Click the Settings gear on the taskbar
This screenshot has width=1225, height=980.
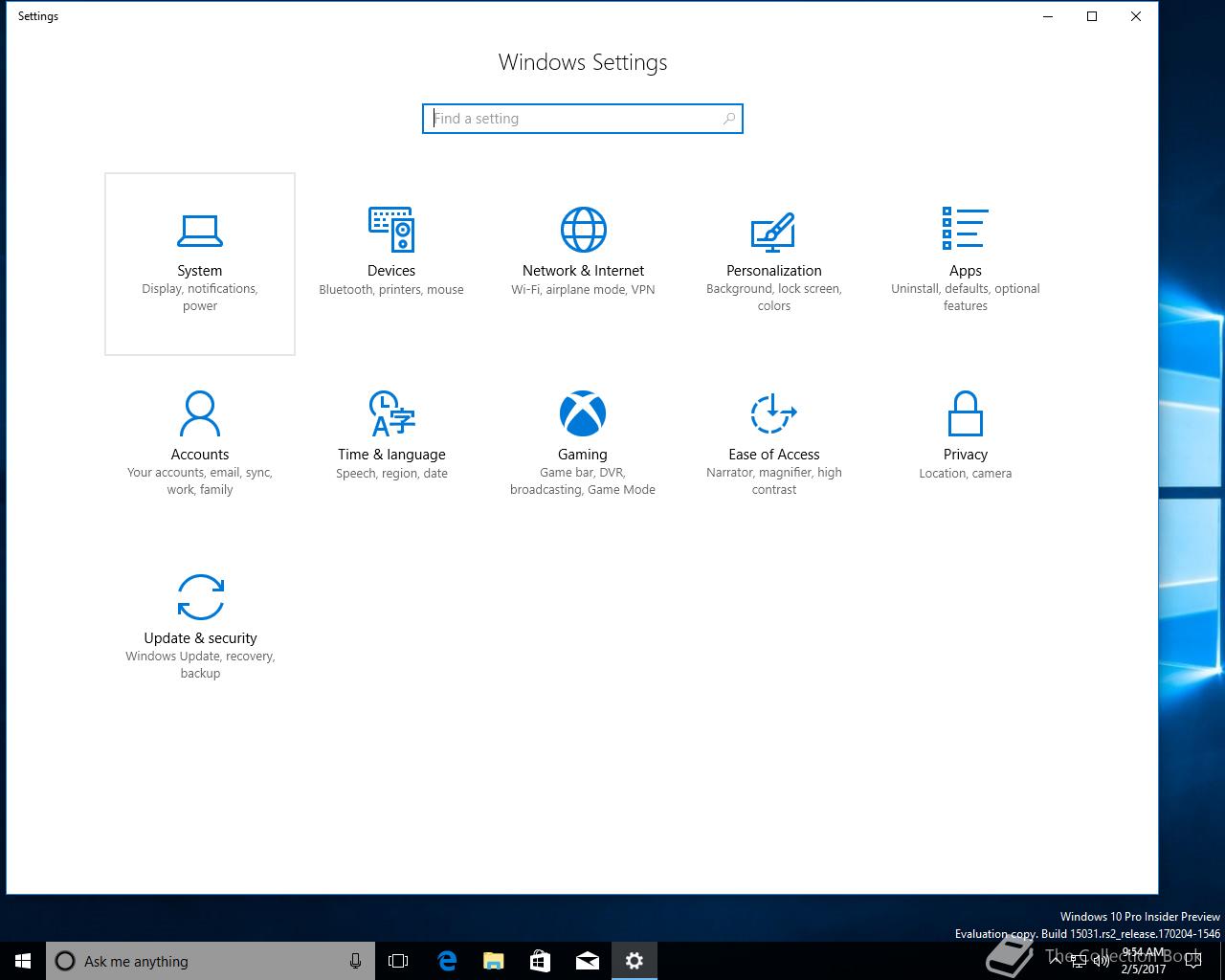pos(635,961)
